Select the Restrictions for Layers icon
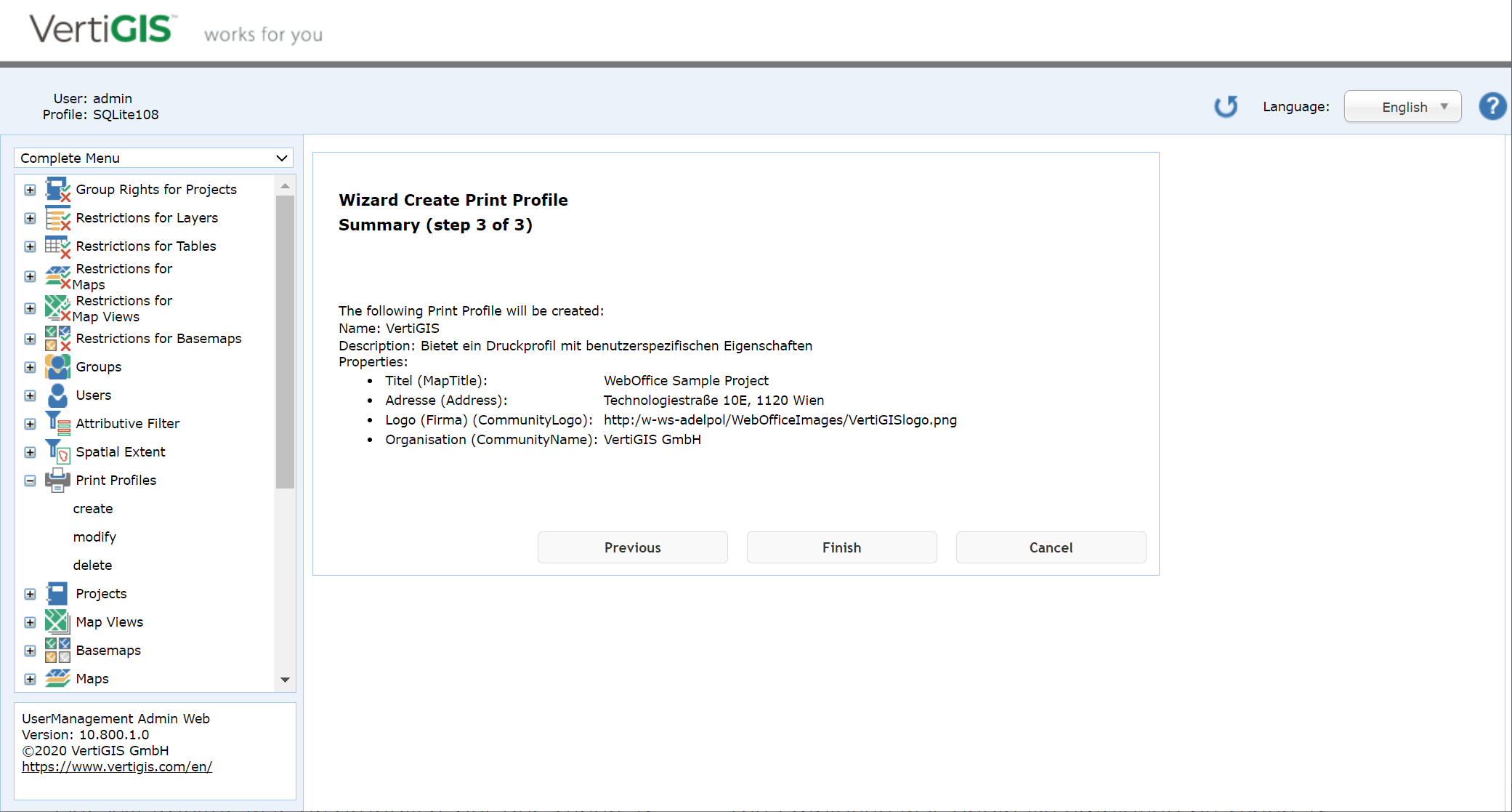Viewport: 1512px width, 812px height. point(57,217)
